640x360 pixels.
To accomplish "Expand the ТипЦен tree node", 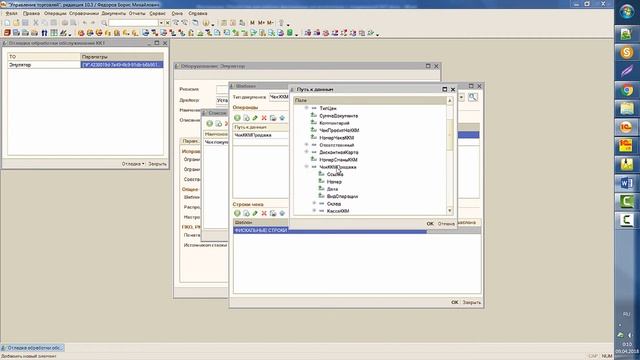I will pos(307,108).
